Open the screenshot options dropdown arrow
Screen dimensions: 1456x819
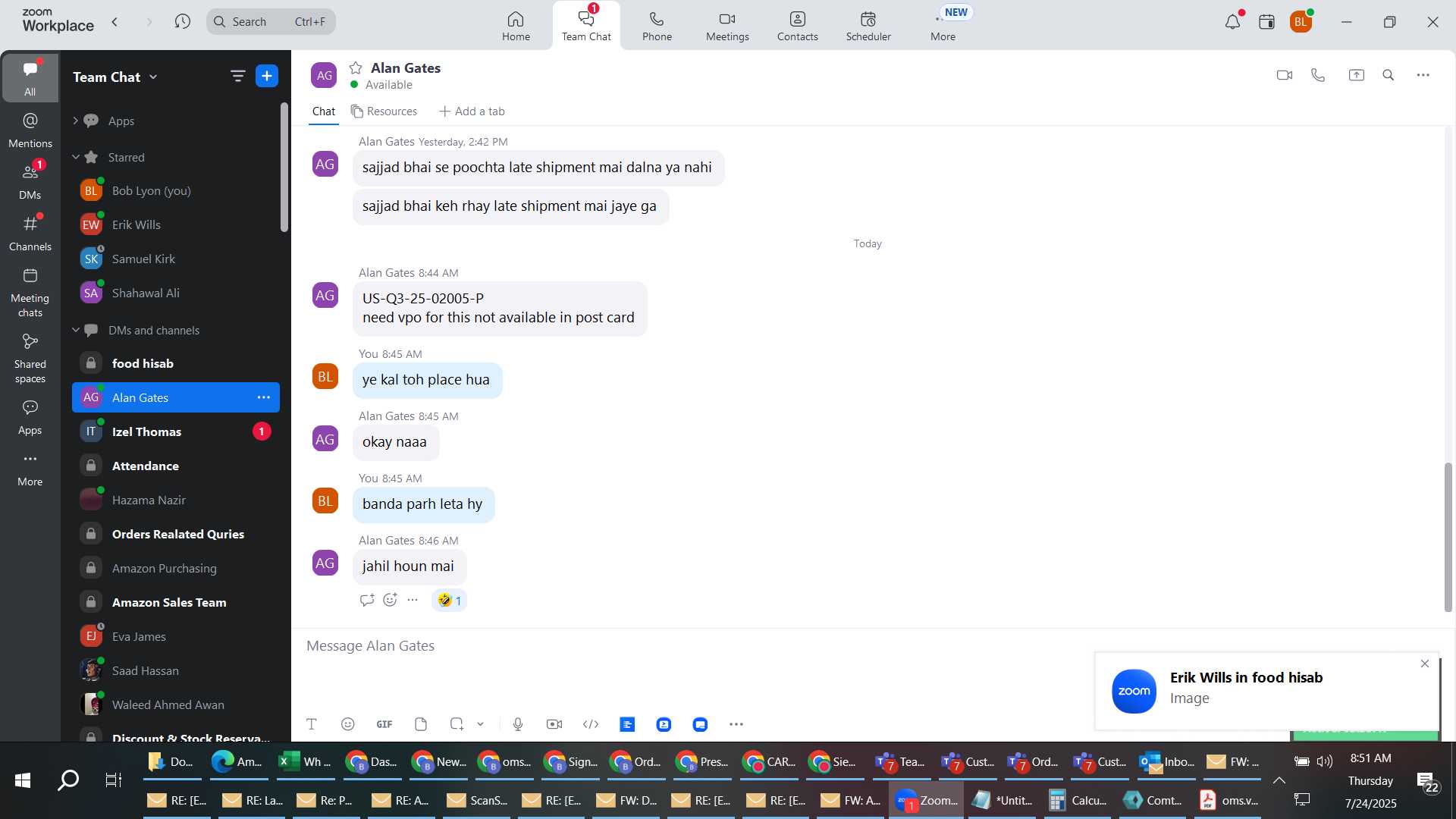(480, 724)
